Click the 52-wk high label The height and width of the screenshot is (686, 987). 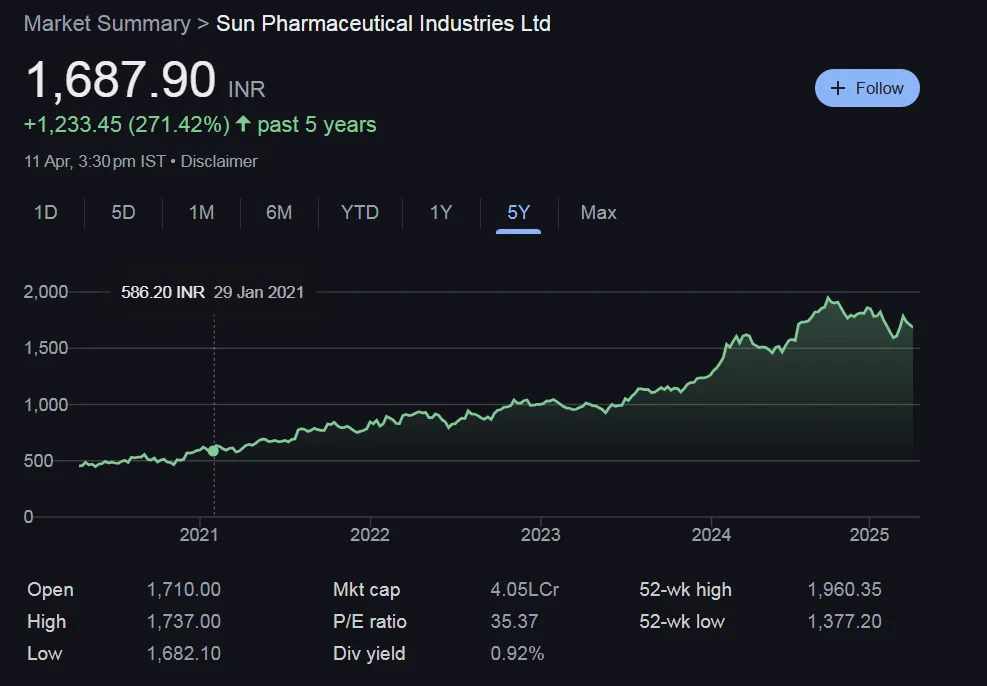[685, 590]
